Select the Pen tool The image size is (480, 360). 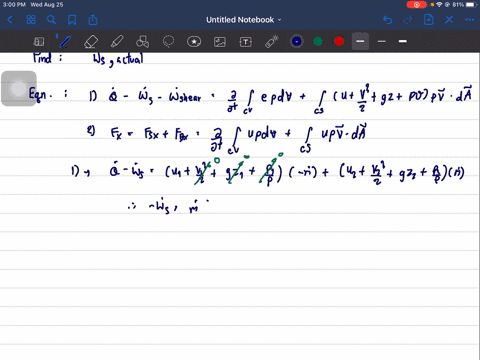65,42
